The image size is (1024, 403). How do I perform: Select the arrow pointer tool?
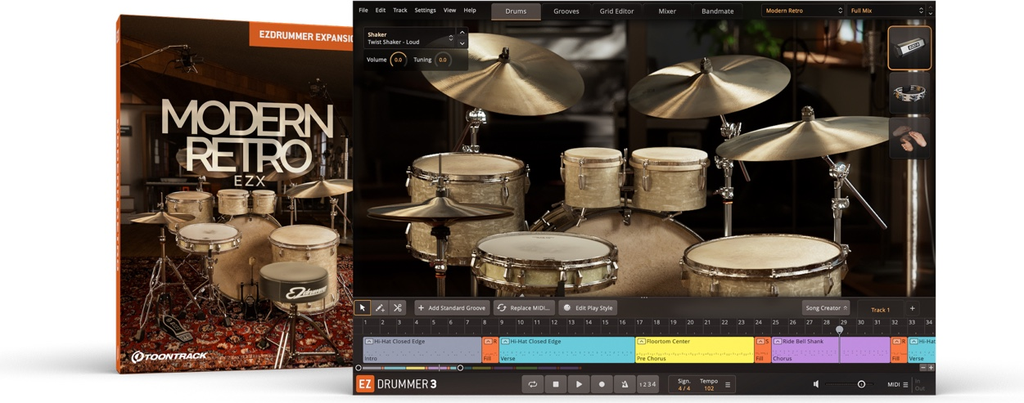(362, 308)
